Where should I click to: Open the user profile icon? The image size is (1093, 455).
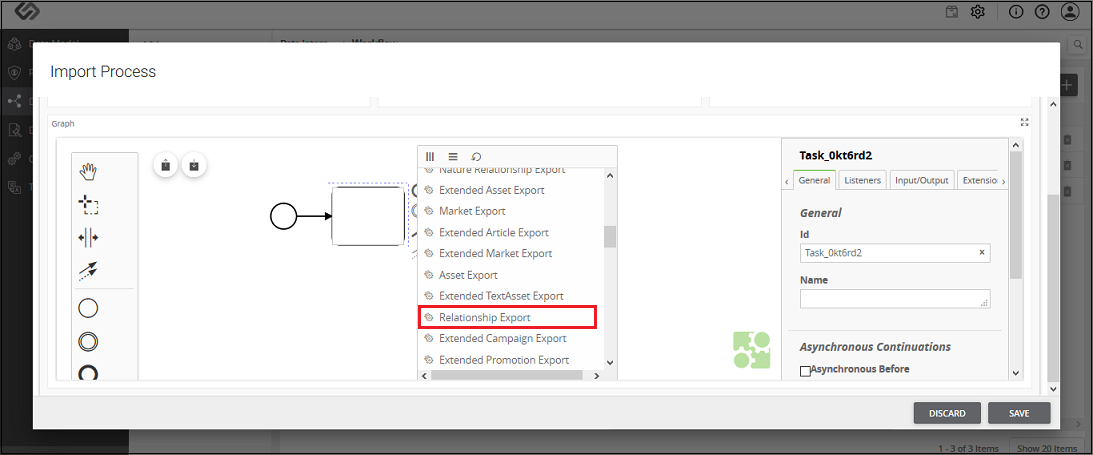click(1069, 12)
